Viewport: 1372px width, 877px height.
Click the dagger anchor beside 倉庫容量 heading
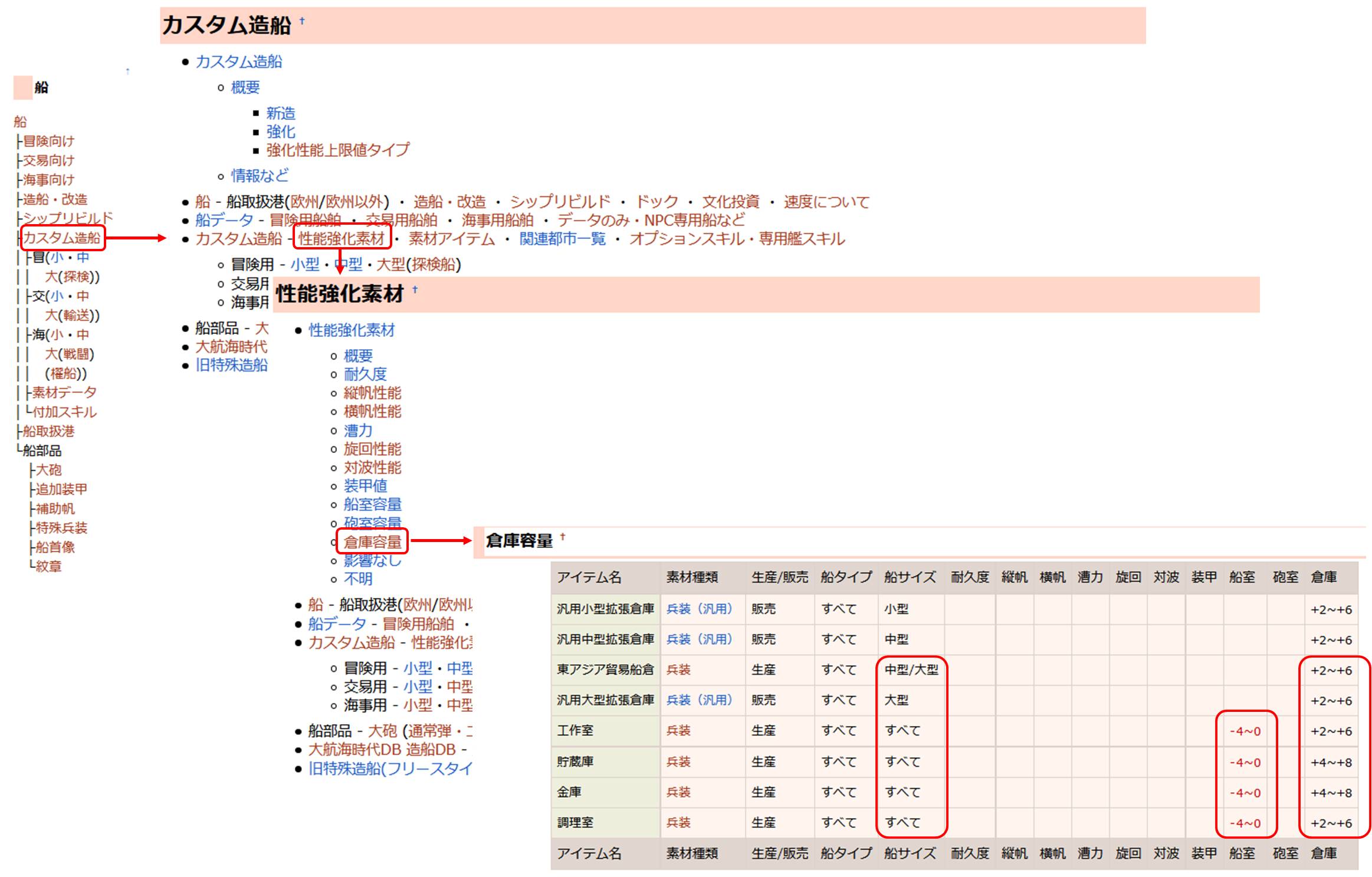point(562,537)
